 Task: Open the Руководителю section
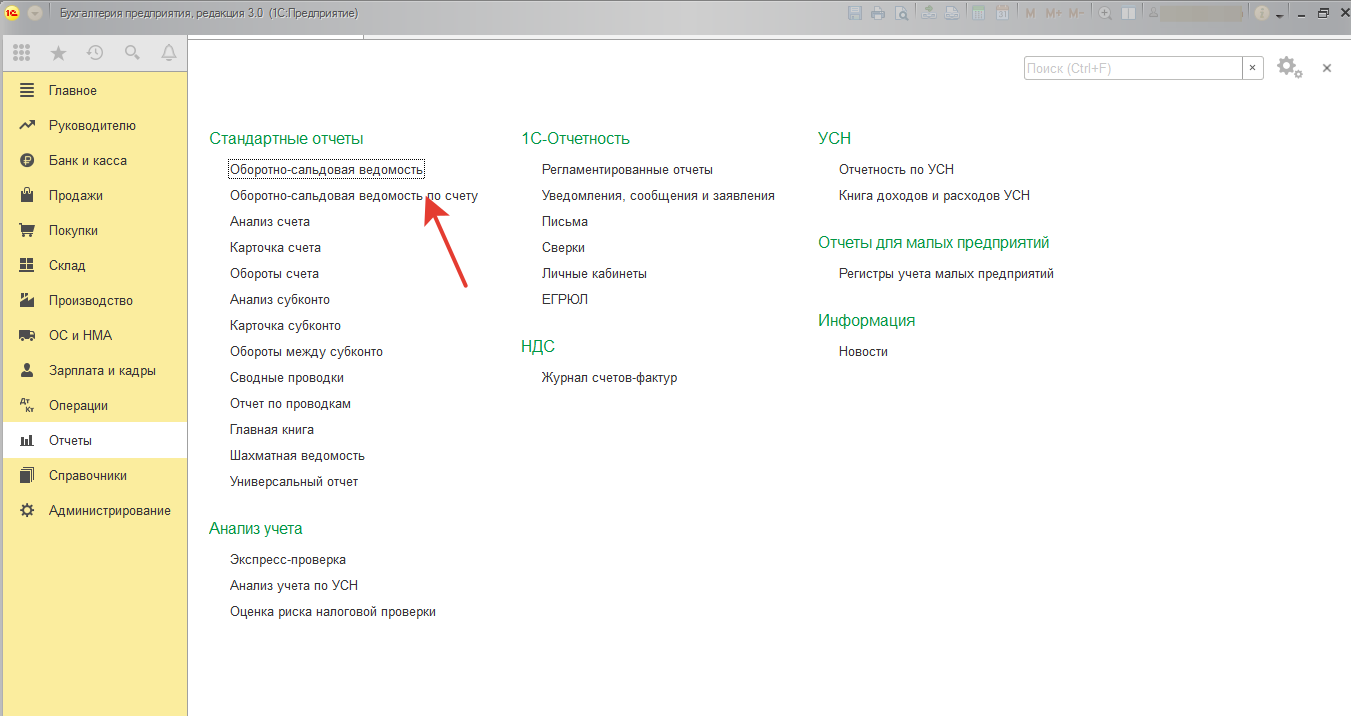click(x=94, y=125)
